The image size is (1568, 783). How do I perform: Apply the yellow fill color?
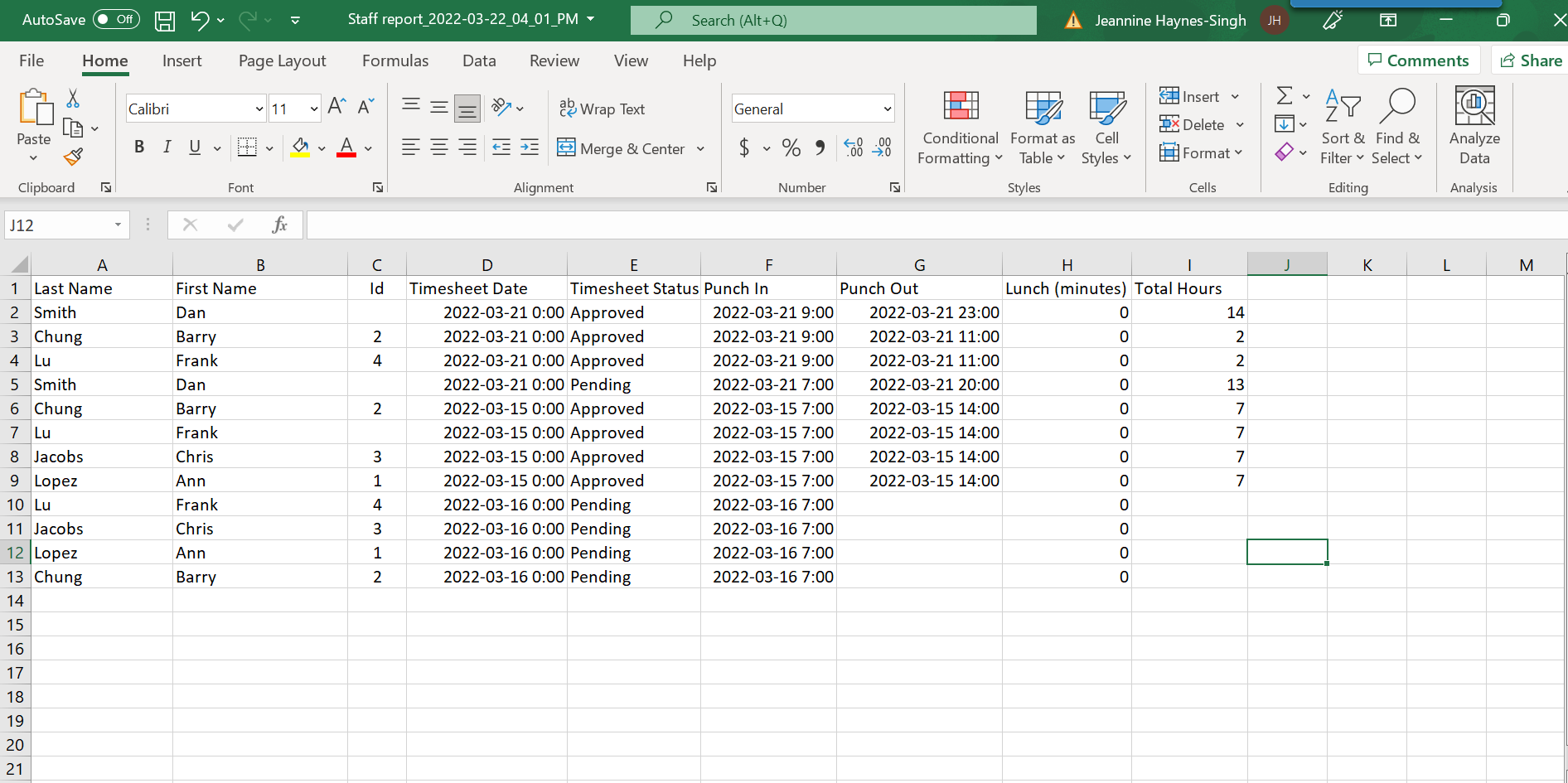(300, 148)
